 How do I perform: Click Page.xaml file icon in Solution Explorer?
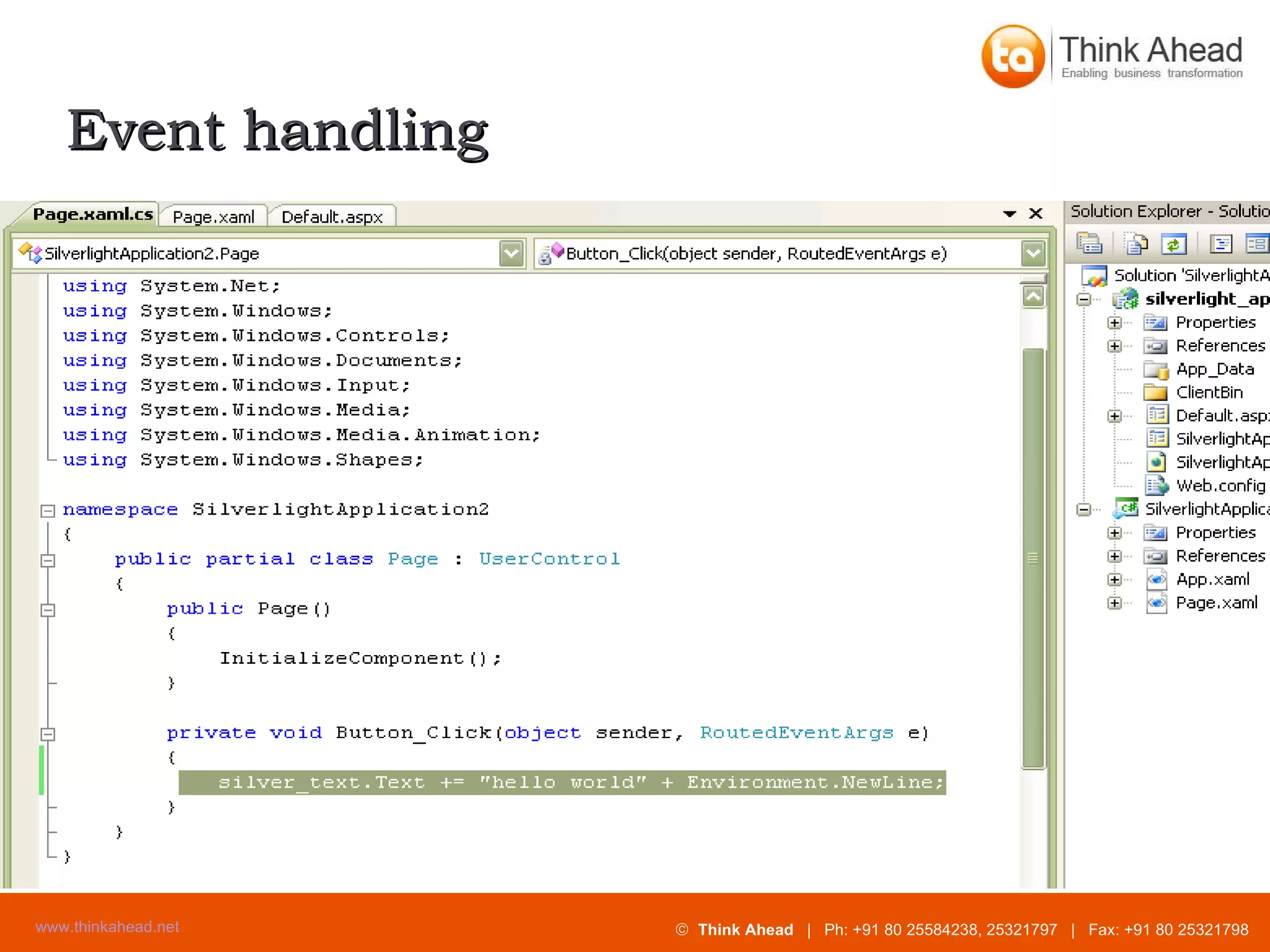coord(1157,602)
